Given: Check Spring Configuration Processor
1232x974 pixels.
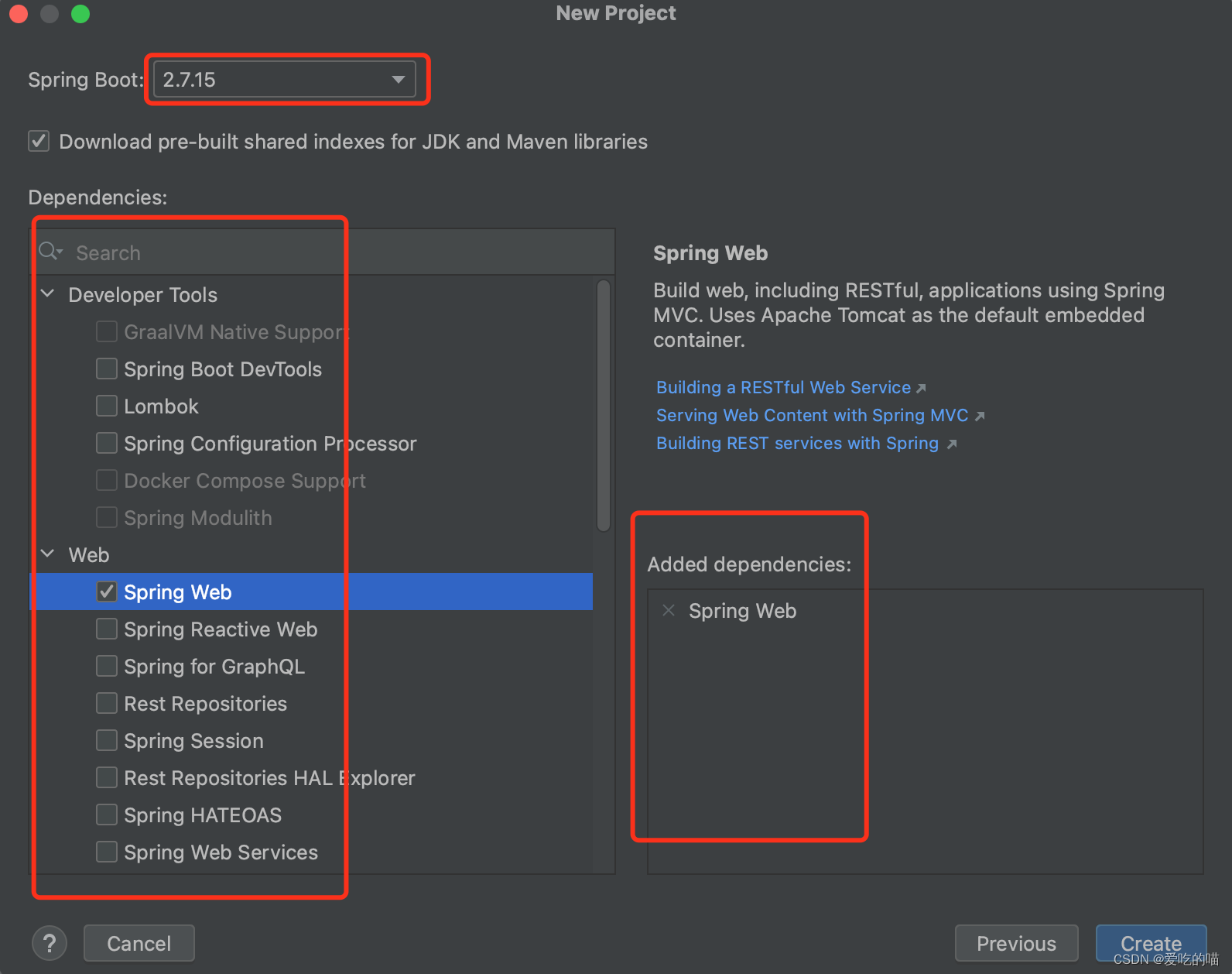Looking at the screenshot, I should [106, 443].
